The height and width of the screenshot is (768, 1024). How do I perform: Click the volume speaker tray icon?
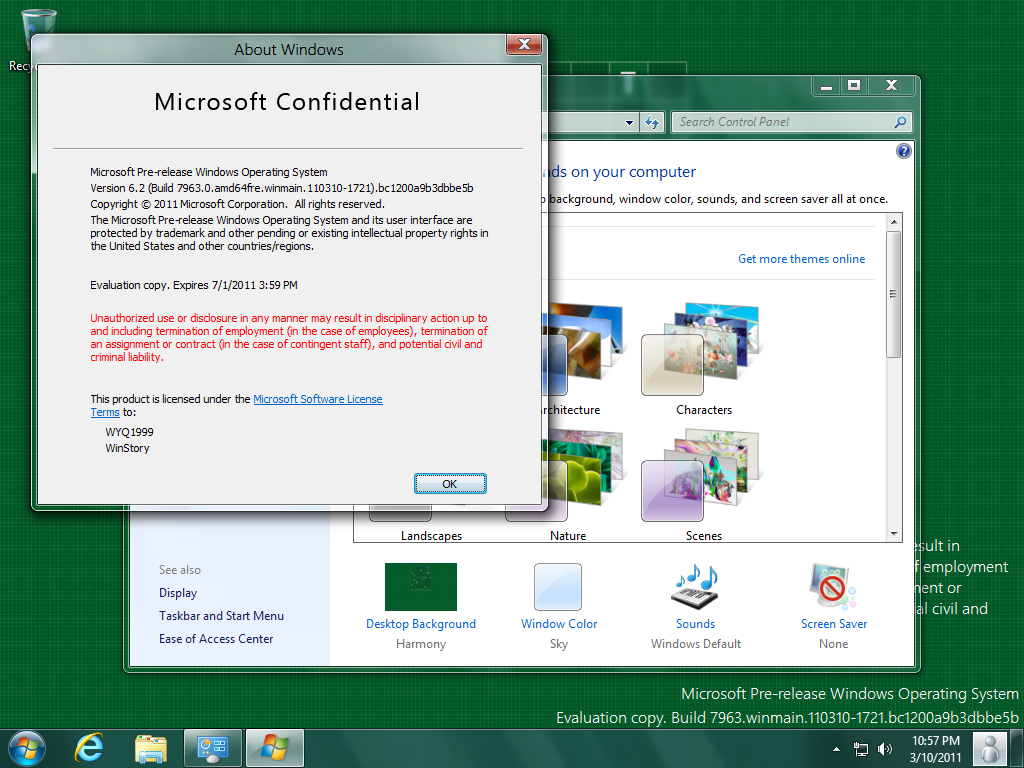884,748
